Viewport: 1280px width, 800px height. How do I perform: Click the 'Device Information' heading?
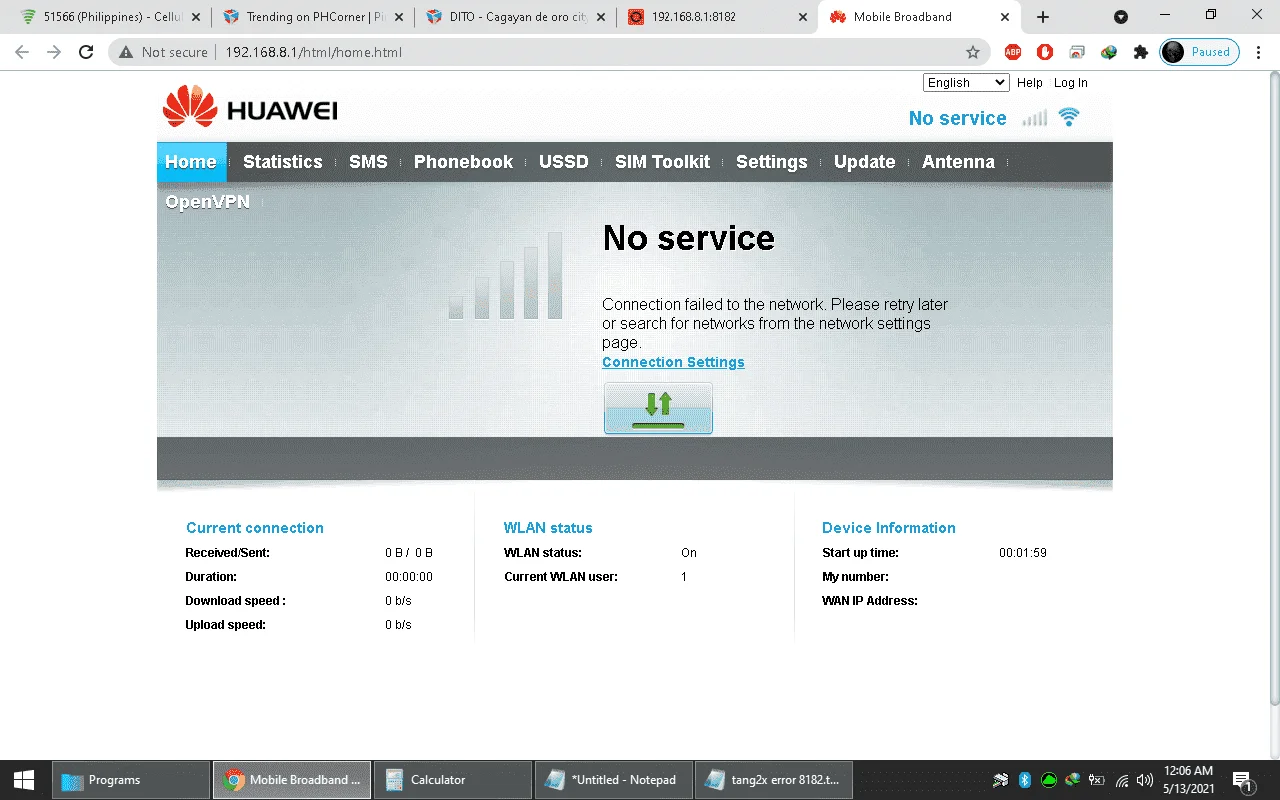coord(889,528)
